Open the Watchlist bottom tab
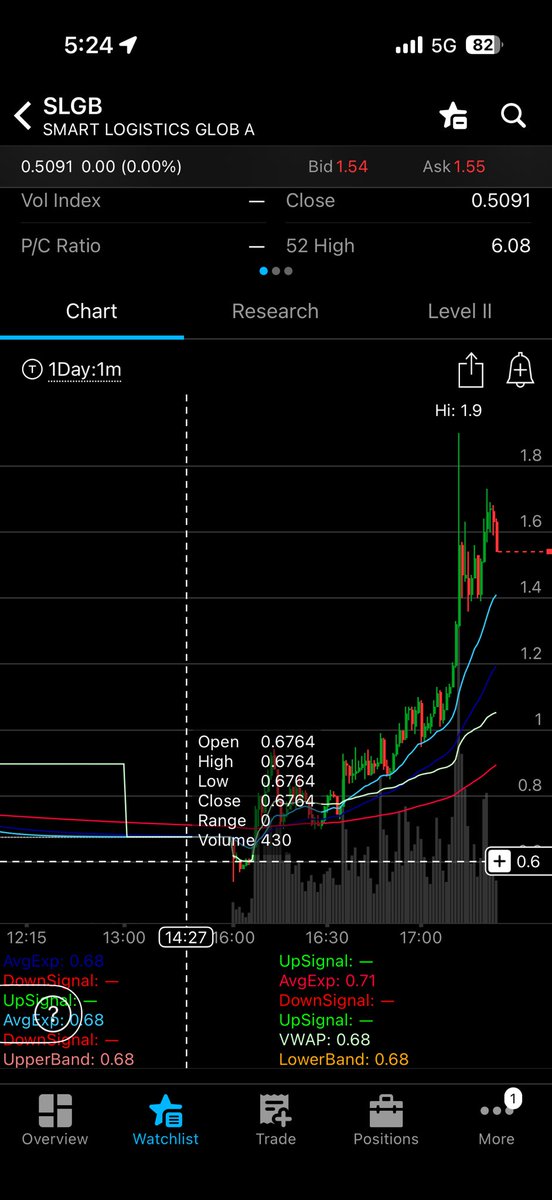Viewport: 552px width, 1200px height. [x=165, y=1120]
